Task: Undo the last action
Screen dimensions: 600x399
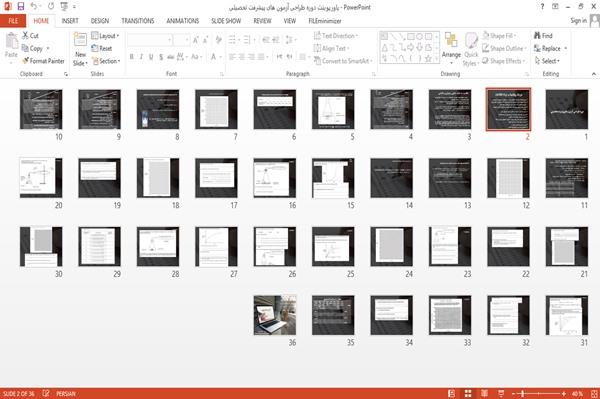Action: pyautogui.click(x=34, y=6)
